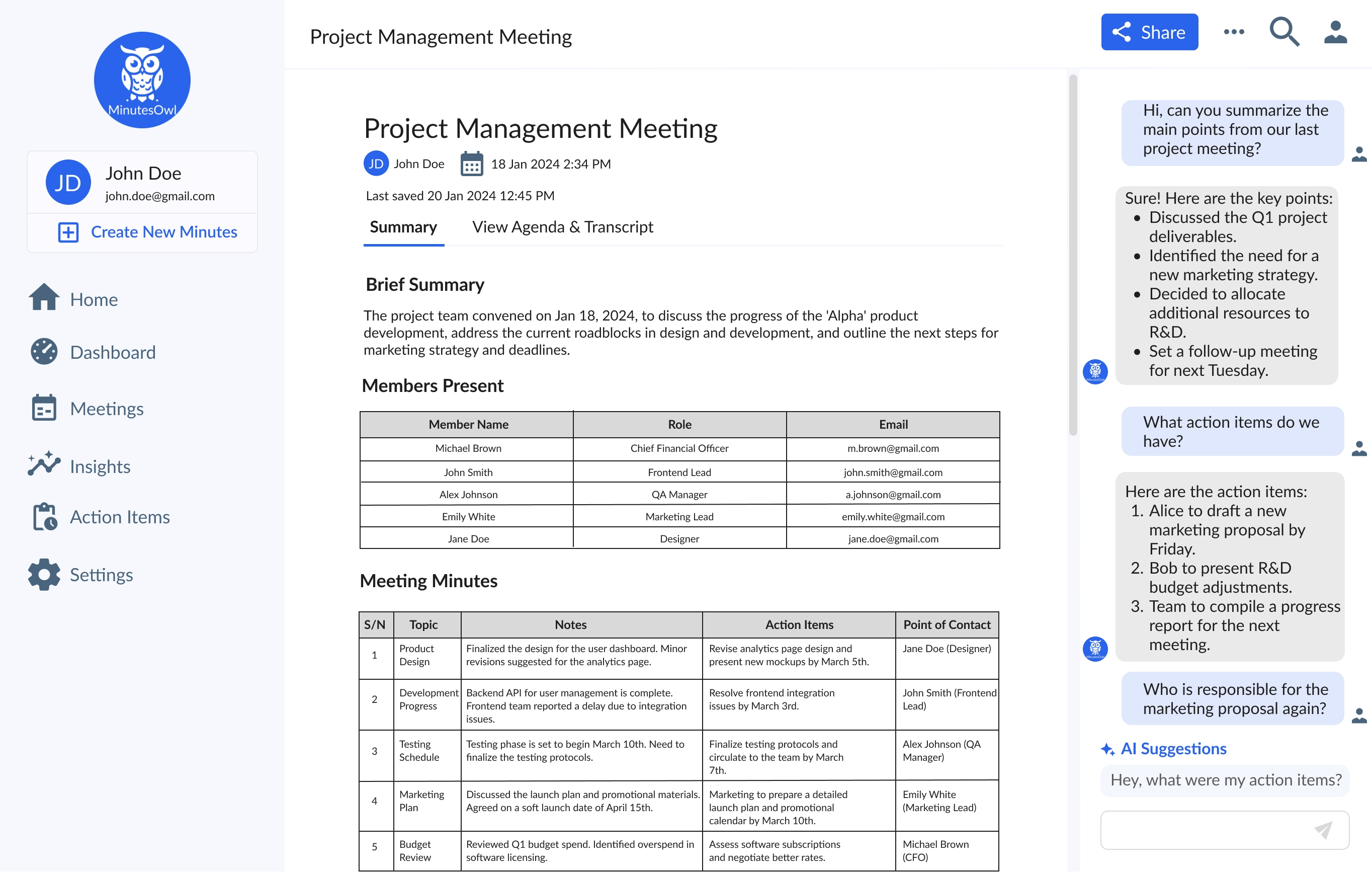The width and height of the screenshot is (1372, 872).
Task: Open the Dashboard gauge icon
Action: click(44, 352)
